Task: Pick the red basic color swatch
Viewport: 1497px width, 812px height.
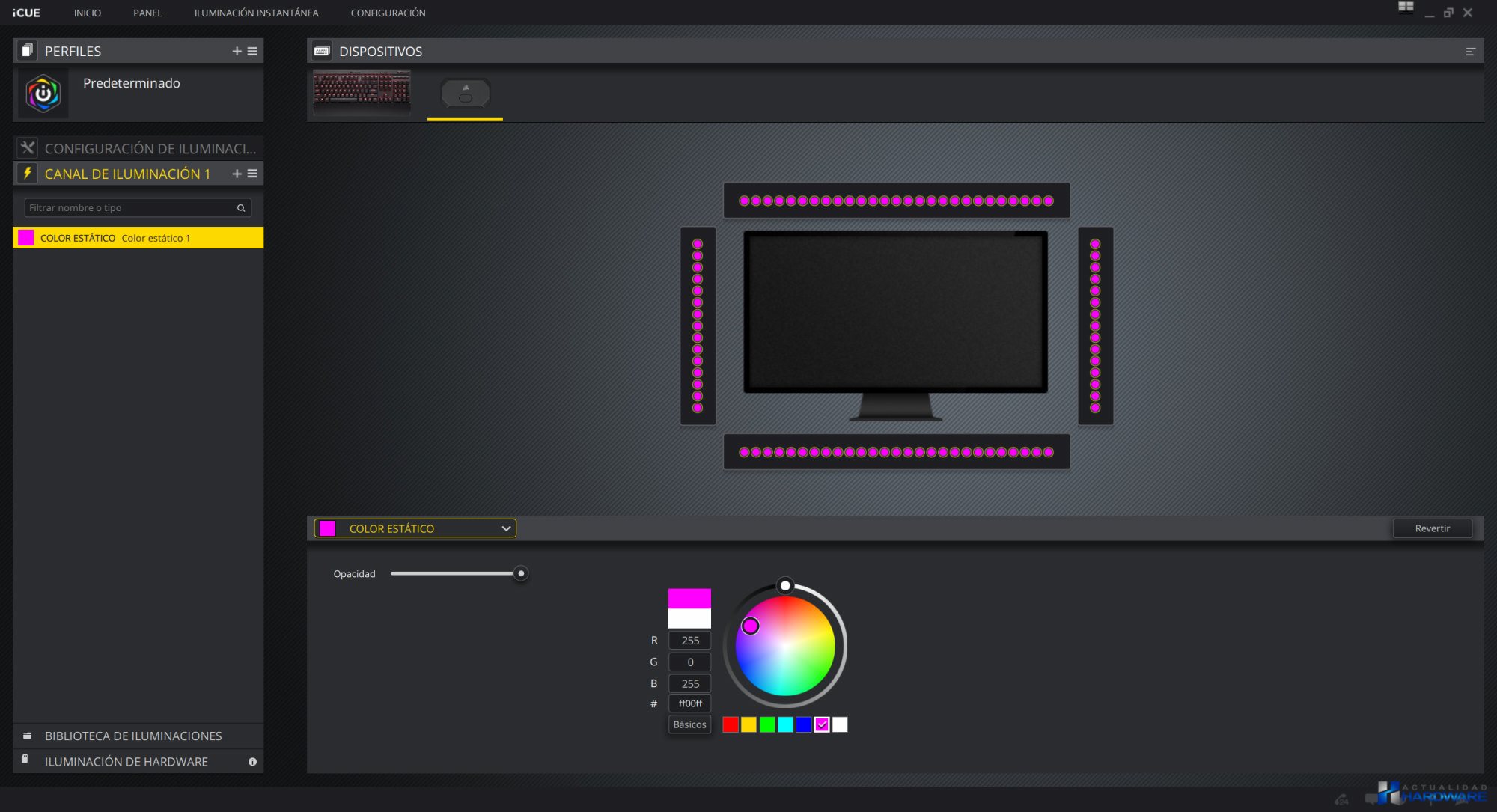Action: [x=731, y=724]
